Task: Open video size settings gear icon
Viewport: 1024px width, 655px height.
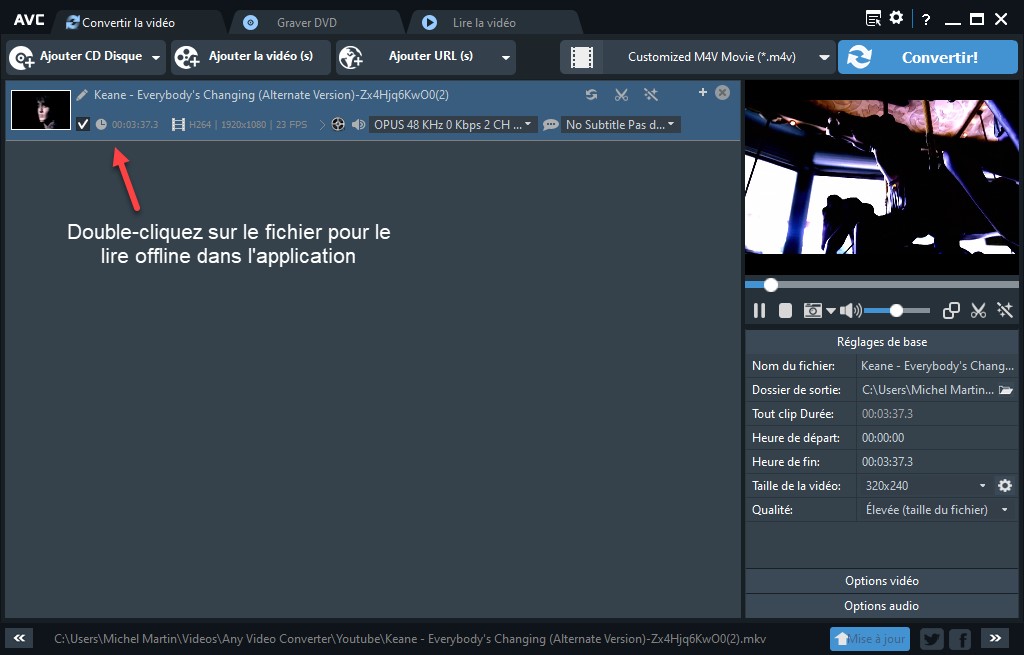Action: tap(1006, 486)
